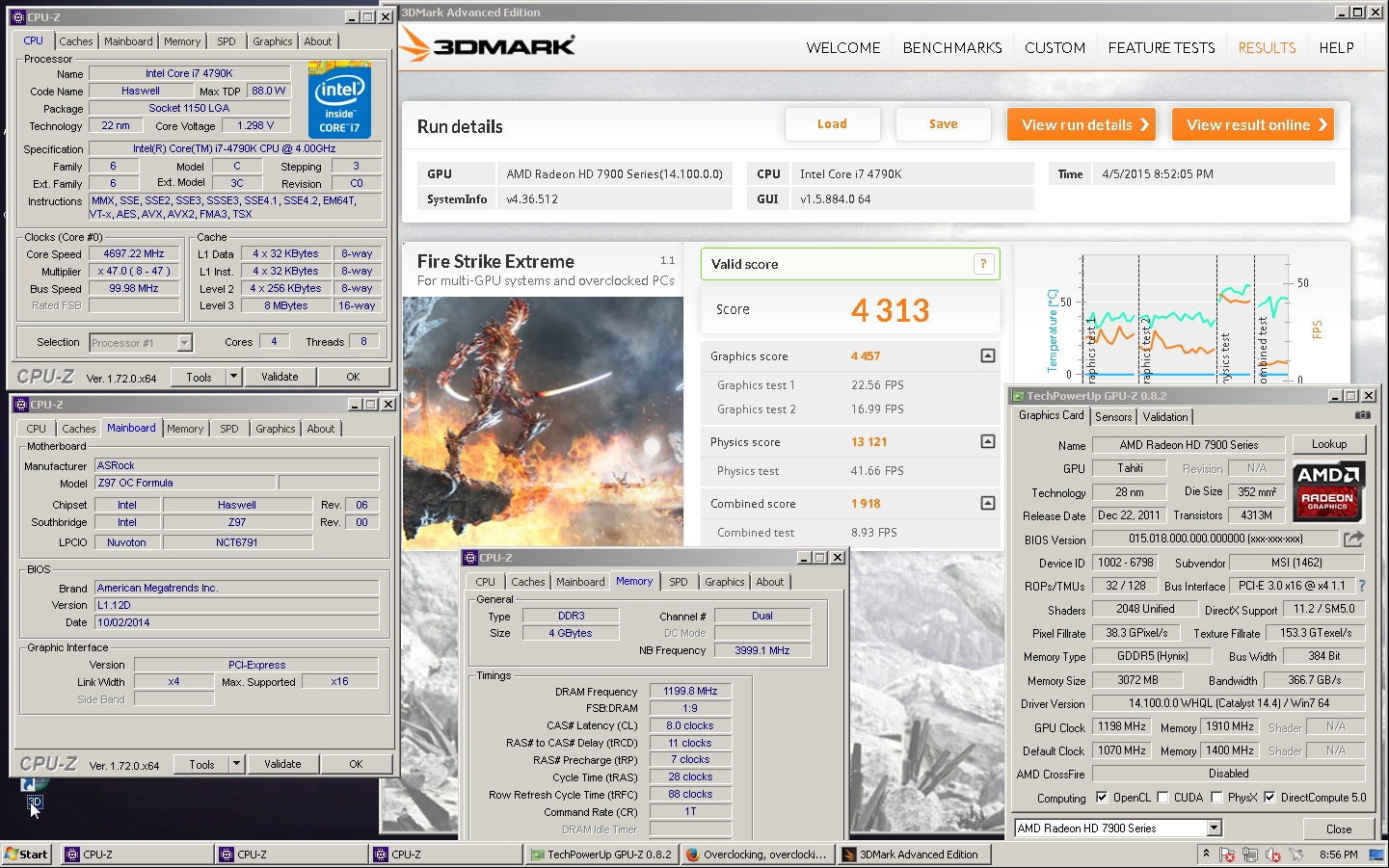
Task: Click View result online button
Action: pos(1253,124)
